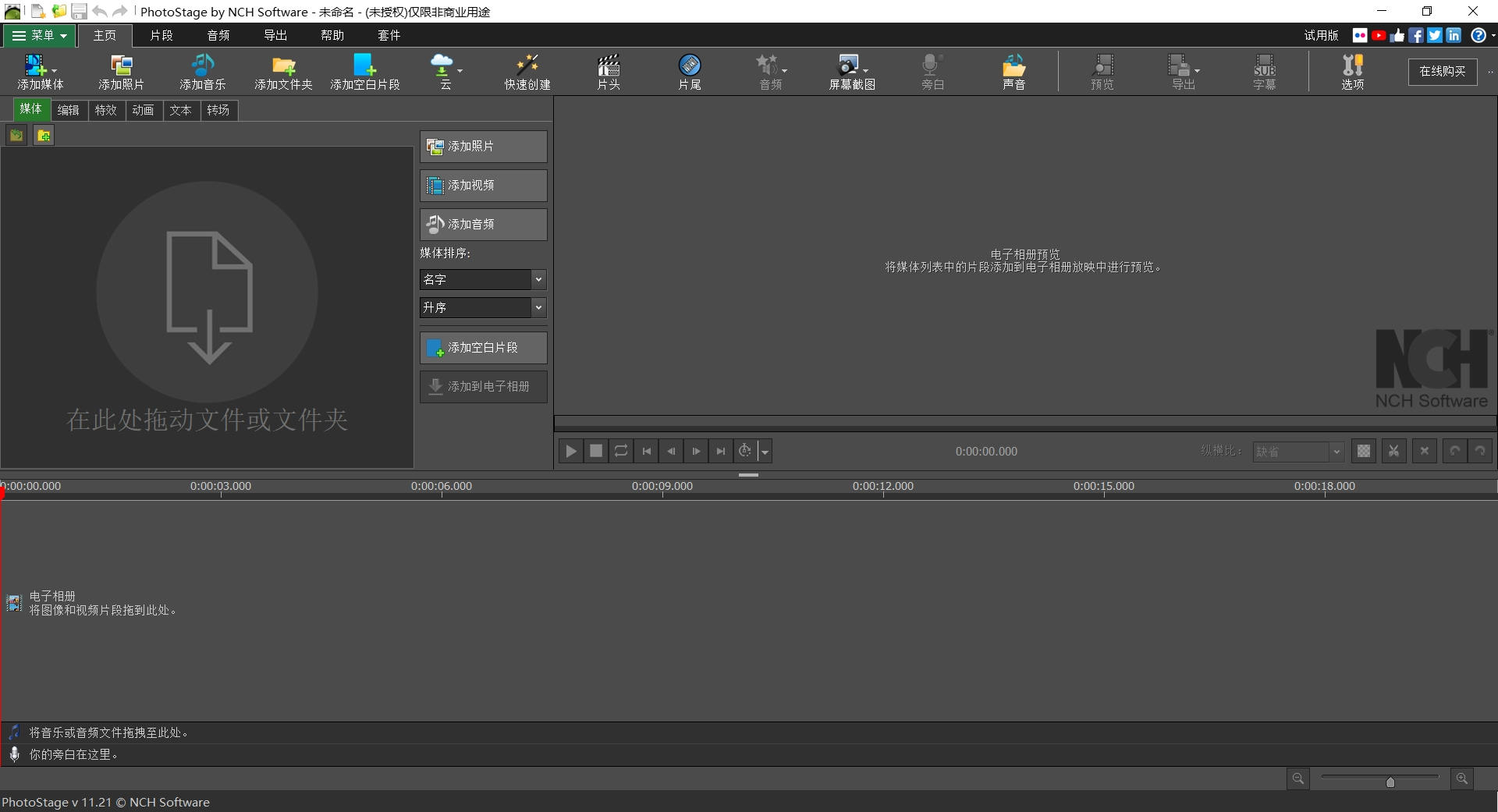Image resolution: width=1498 pixels, height=812 pixels.
Task: Switch to the 编辑 panel tab
Action: coord(68,110)
